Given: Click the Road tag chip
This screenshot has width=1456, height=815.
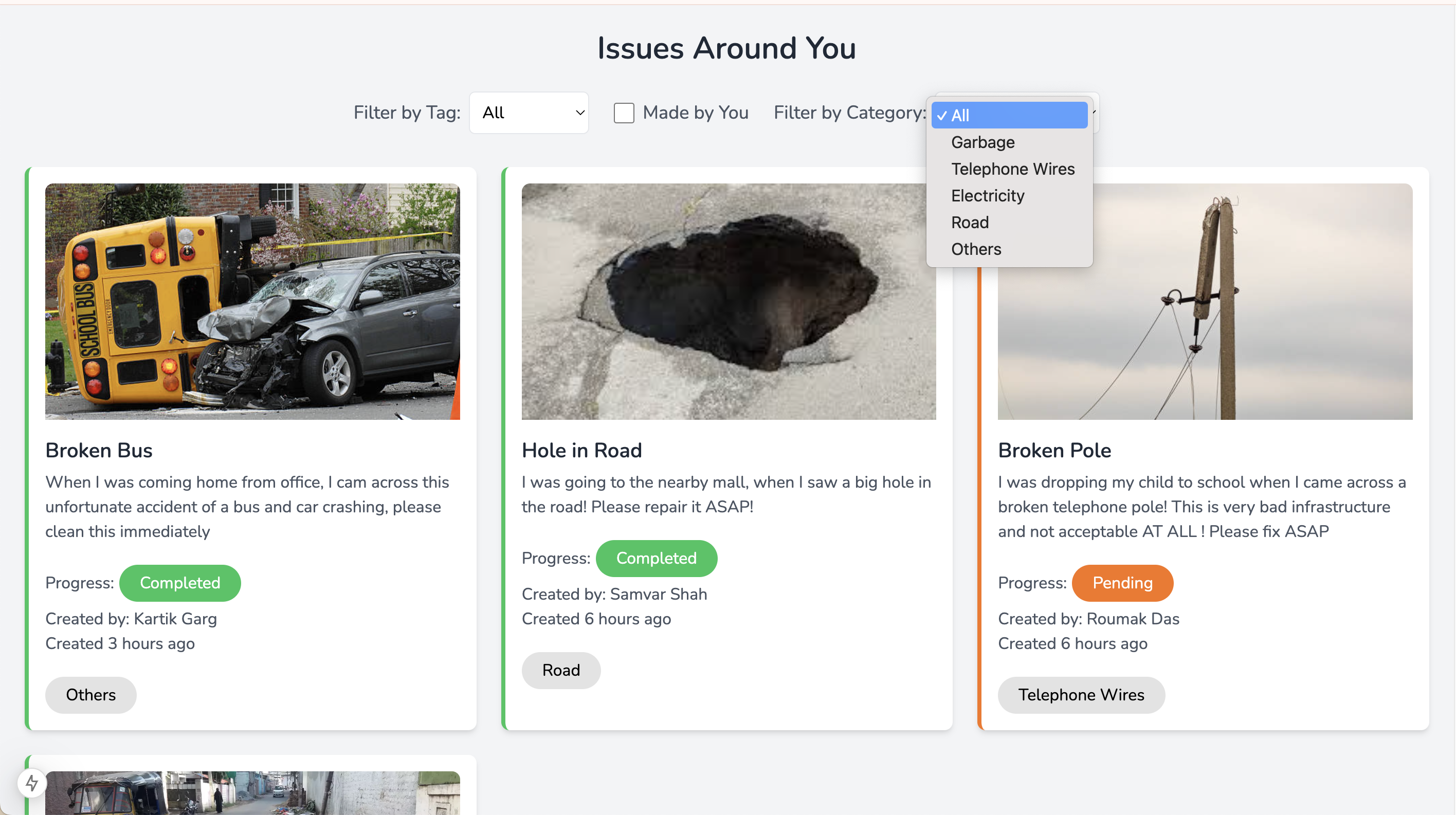Looking at the screenshot, I should 561,671.
